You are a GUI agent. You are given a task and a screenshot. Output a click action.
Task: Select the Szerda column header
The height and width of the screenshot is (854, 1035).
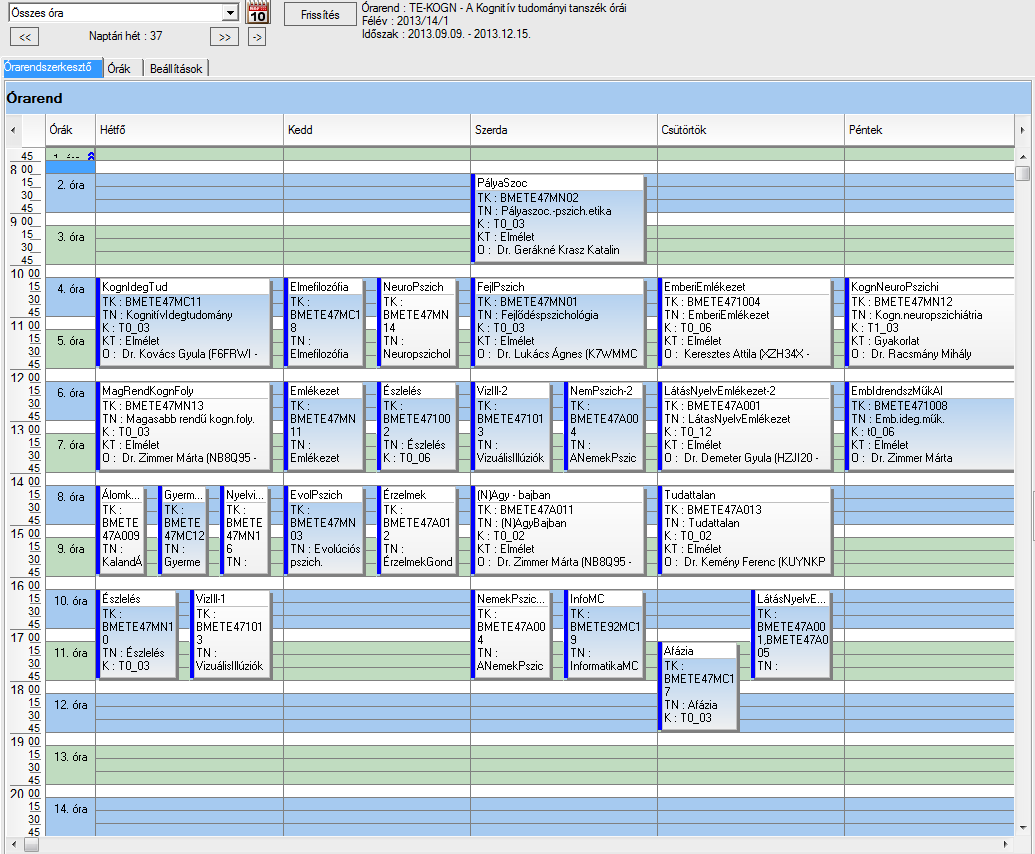pyautogui.click(x=564, y=130)
